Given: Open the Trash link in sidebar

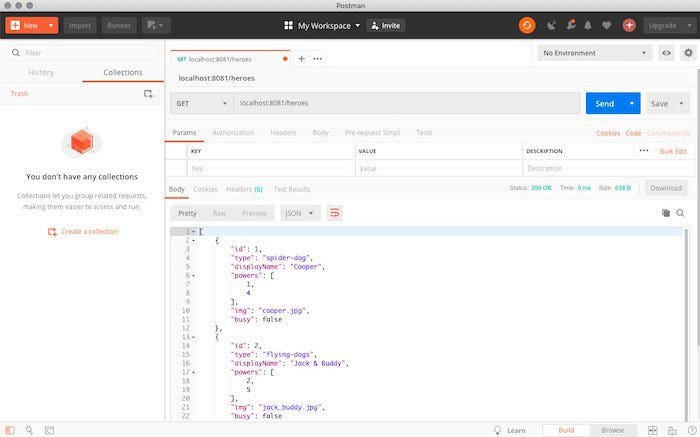Looking at the screenshot, I should 19,93.
